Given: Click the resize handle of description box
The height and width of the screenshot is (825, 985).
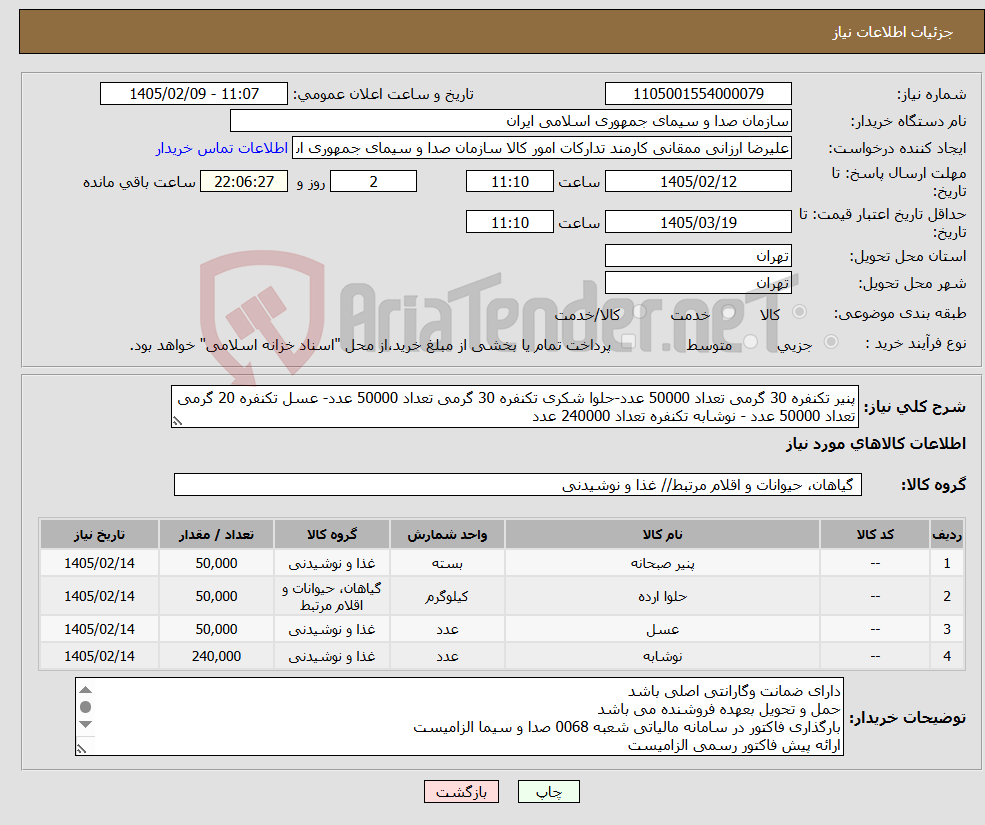Looking at the screenshot, I should coord(177,422).
